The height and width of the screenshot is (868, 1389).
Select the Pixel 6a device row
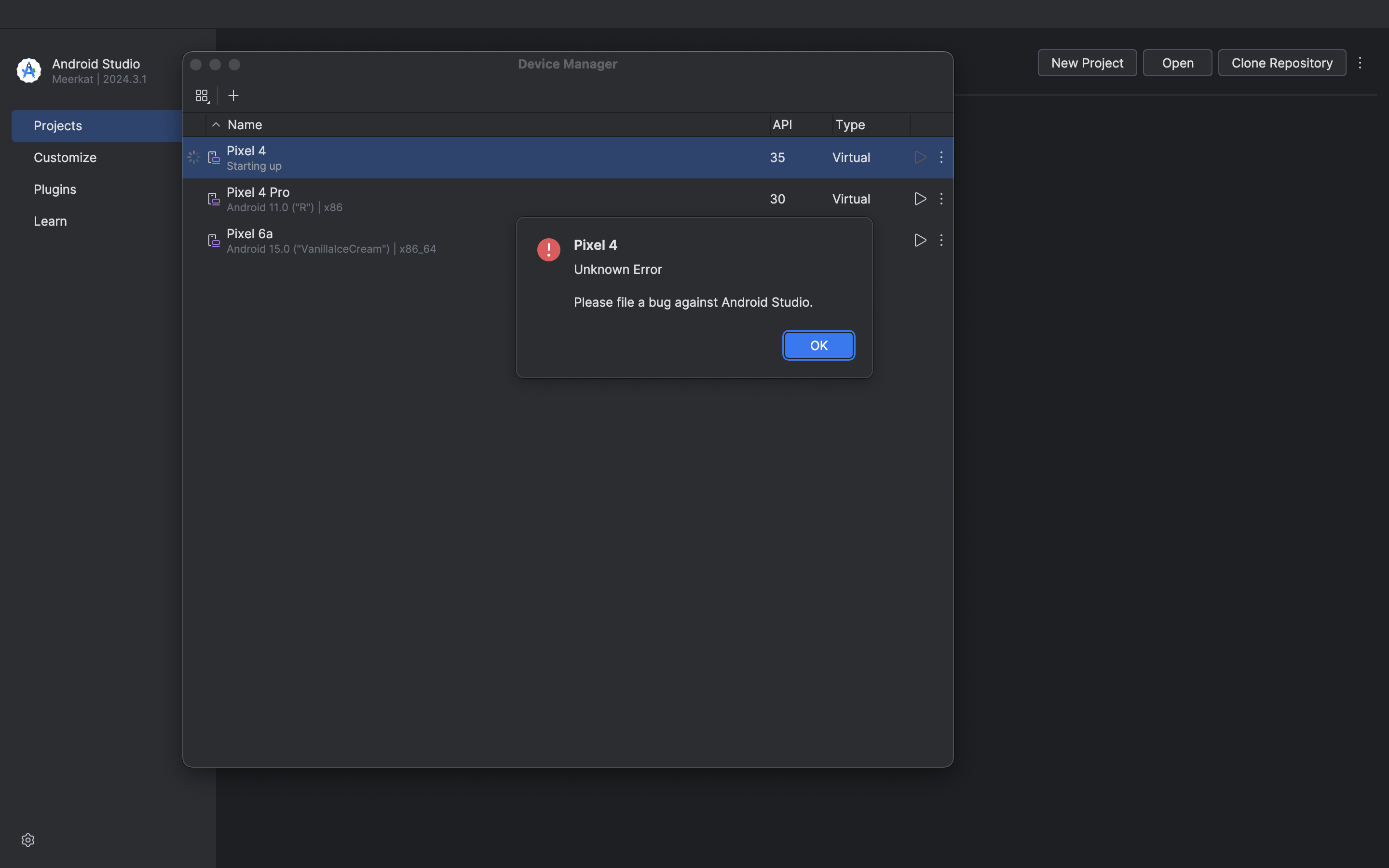pos(344,241)
